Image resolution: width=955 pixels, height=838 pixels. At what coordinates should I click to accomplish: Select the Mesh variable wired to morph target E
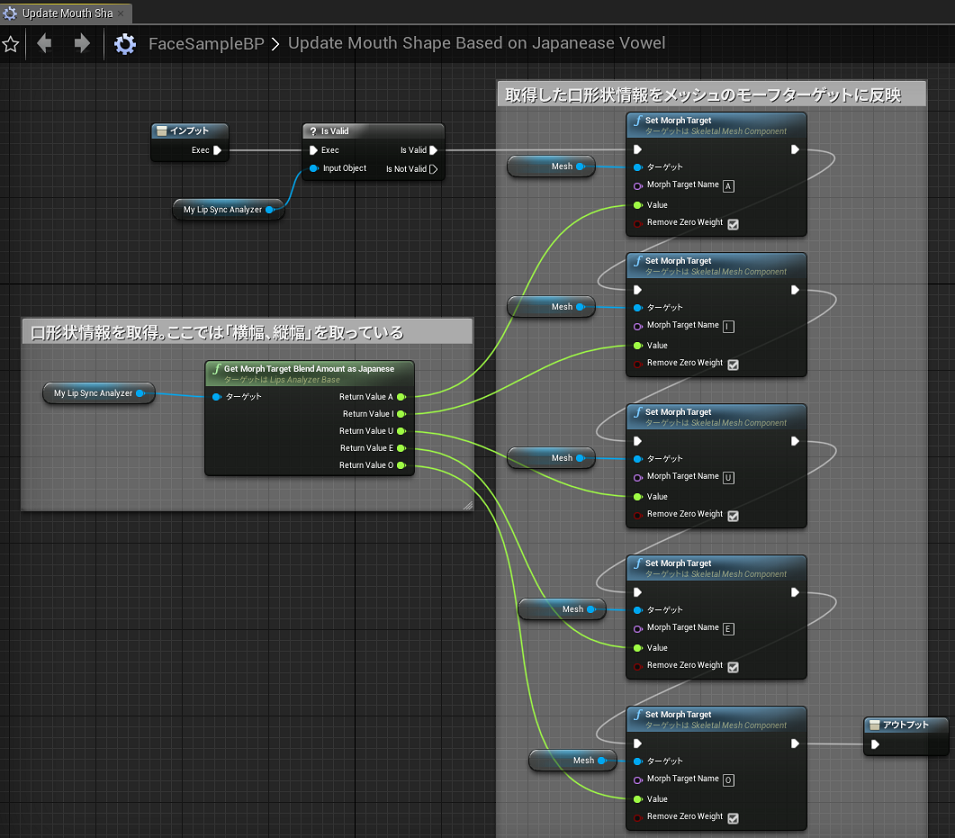click(562, 609)
